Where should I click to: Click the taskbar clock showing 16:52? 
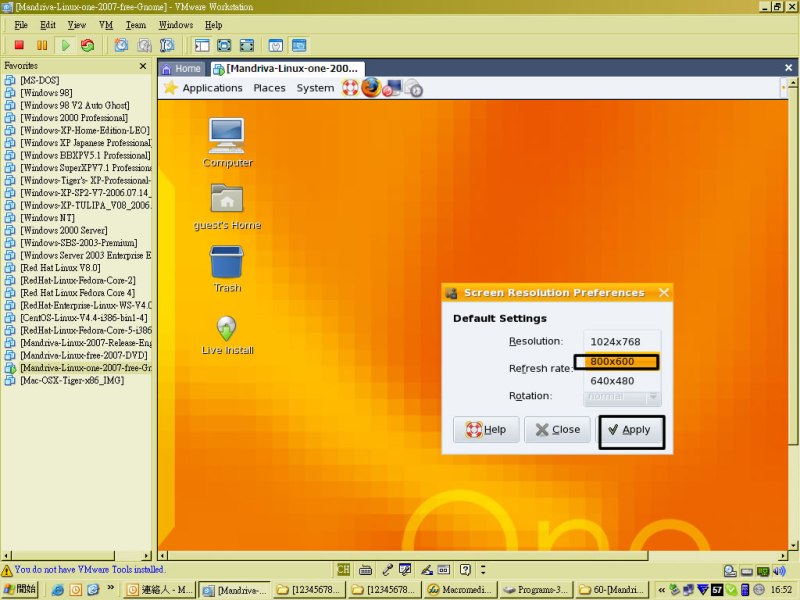[782, 590]
